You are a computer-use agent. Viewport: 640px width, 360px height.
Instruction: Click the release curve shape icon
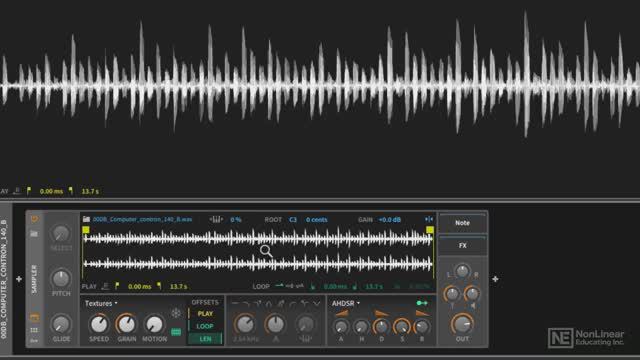point(422,313)
